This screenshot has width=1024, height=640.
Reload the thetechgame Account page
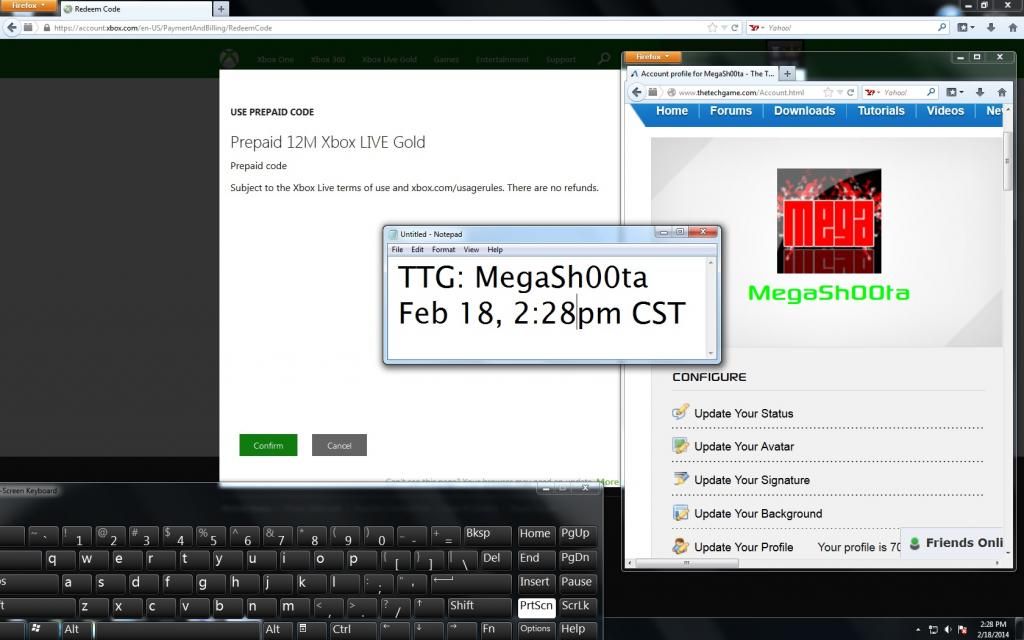click(x=853, y=92)
